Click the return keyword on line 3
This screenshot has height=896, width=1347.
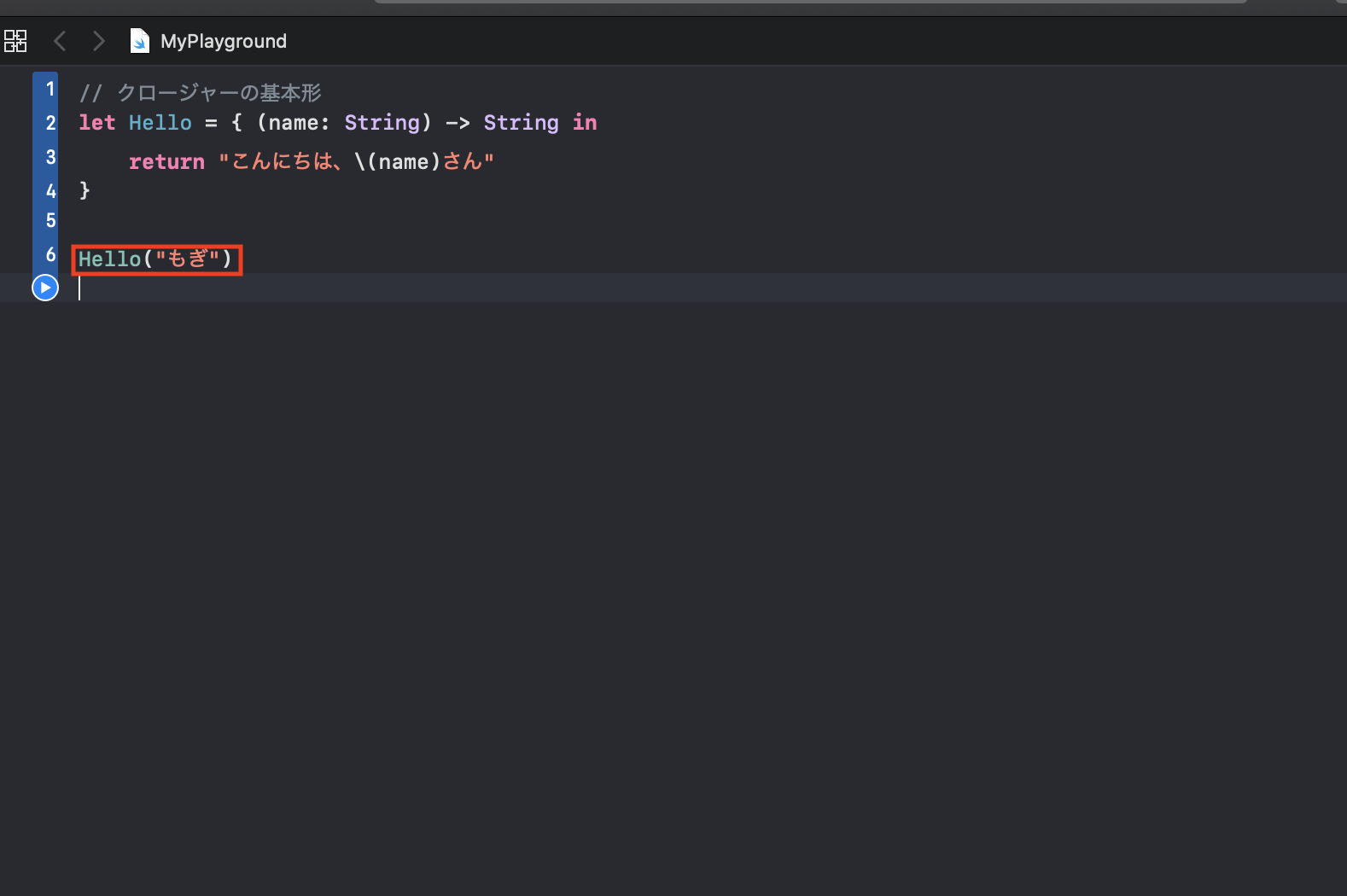tap(166, 161)
